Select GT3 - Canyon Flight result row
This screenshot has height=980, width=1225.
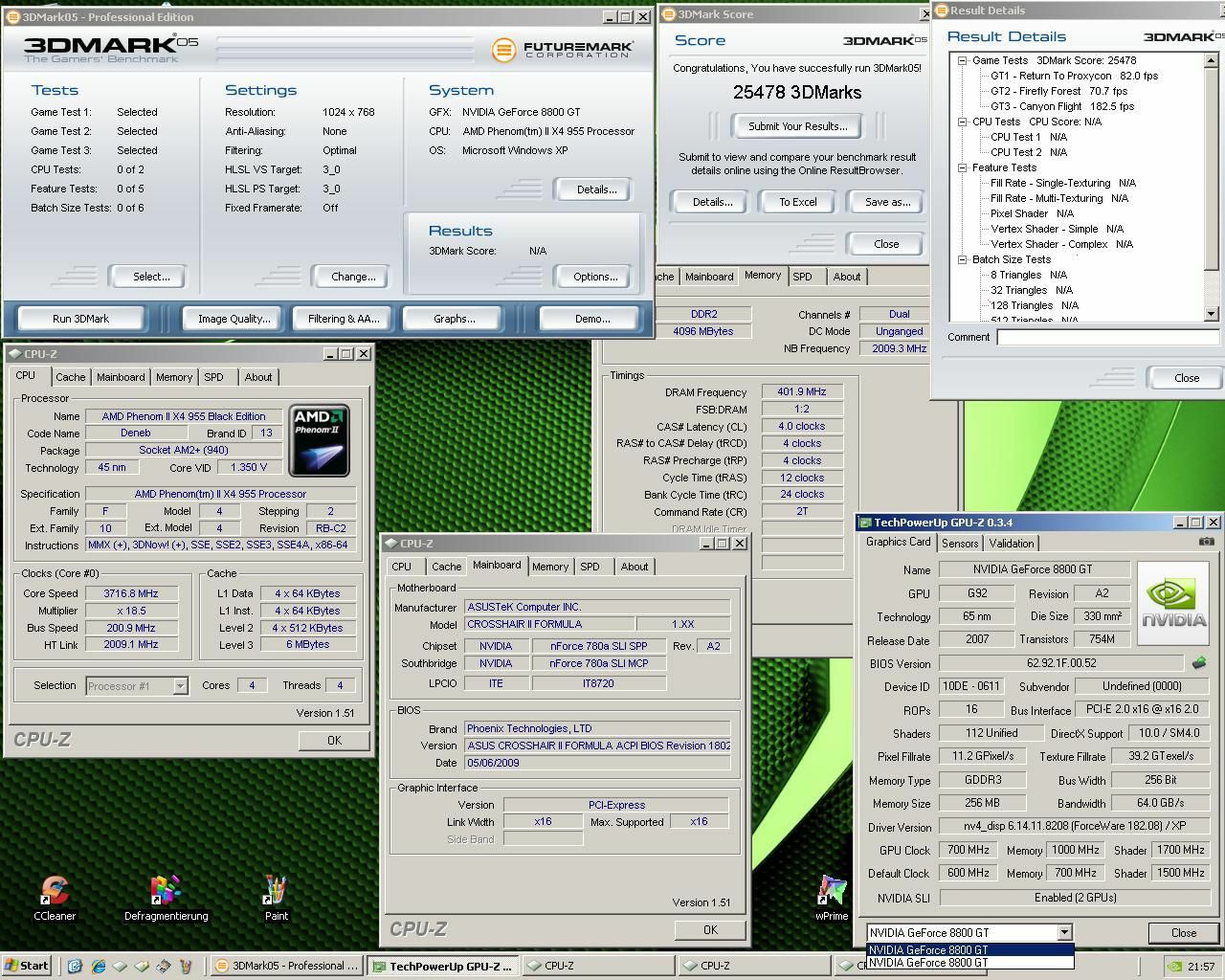click(1062, 106)
